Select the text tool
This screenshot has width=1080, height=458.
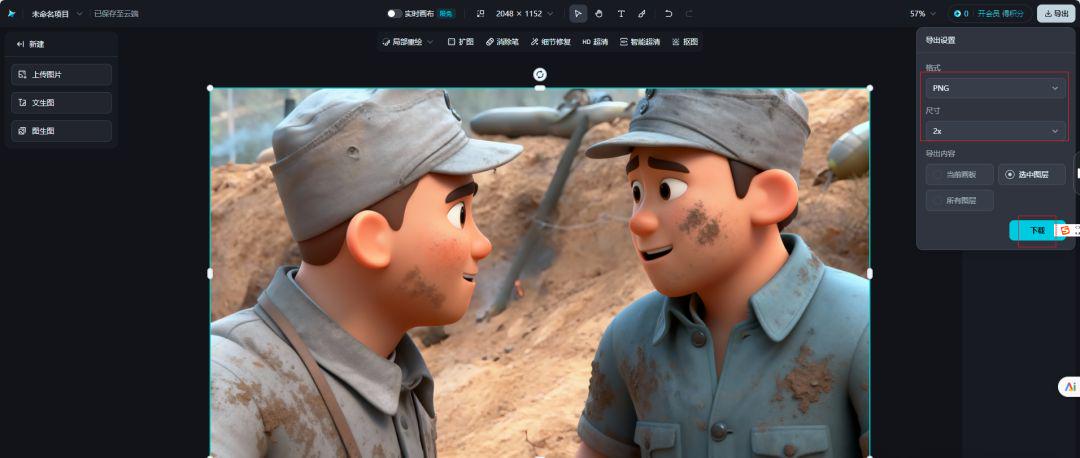pos(621,14)
